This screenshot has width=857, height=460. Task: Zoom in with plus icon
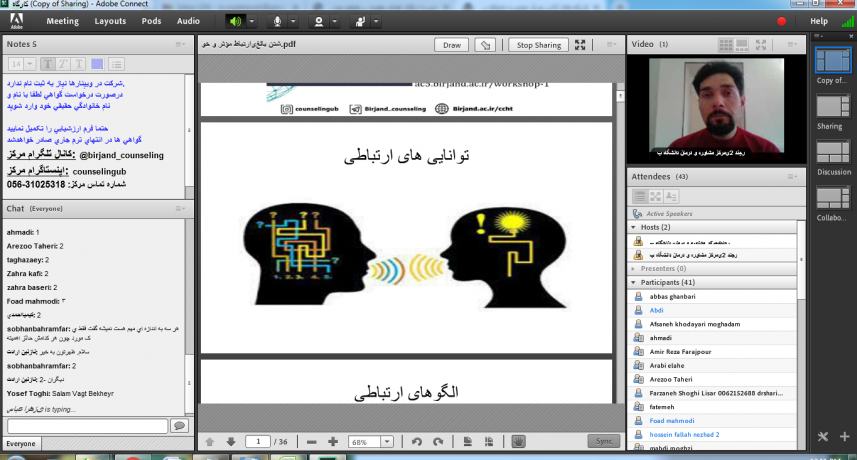(x=333, y=441)
